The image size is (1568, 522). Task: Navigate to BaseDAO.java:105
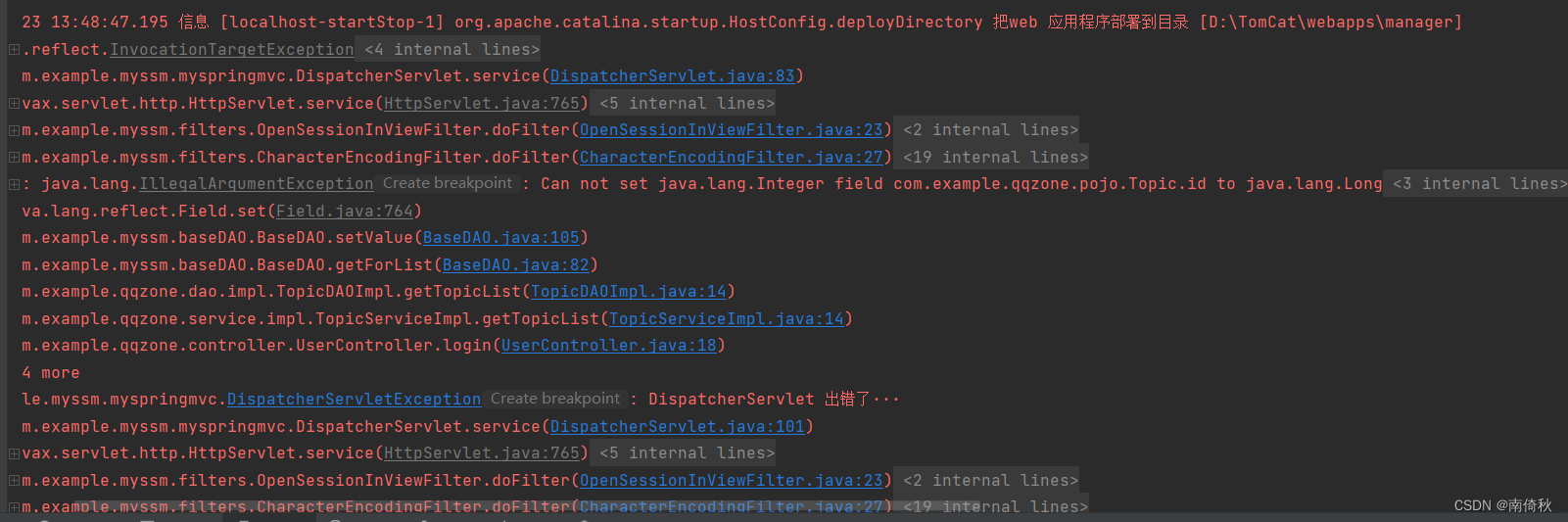click(x=501, y=238)
